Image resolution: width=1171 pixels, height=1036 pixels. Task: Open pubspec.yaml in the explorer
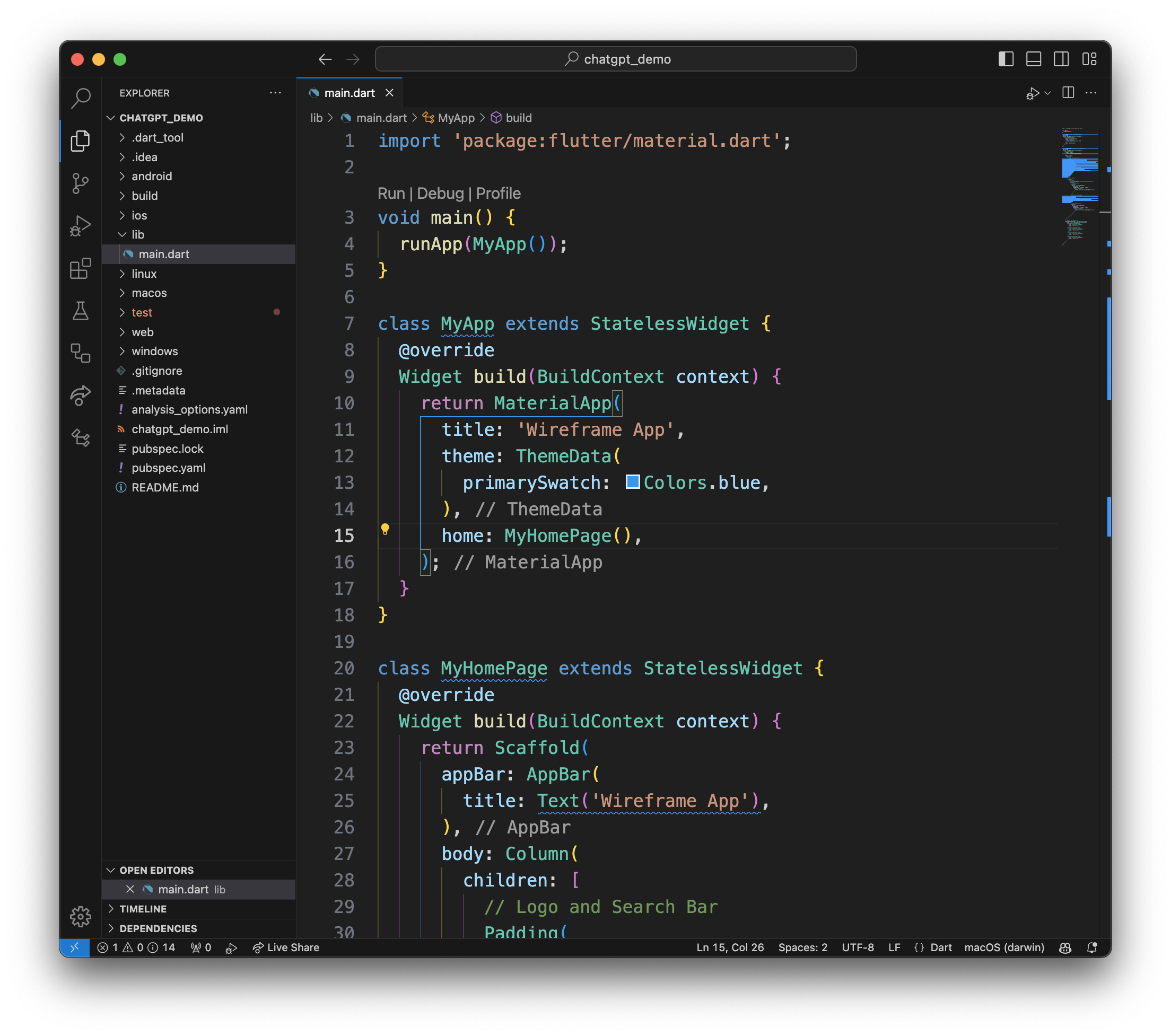click(198, 468)
